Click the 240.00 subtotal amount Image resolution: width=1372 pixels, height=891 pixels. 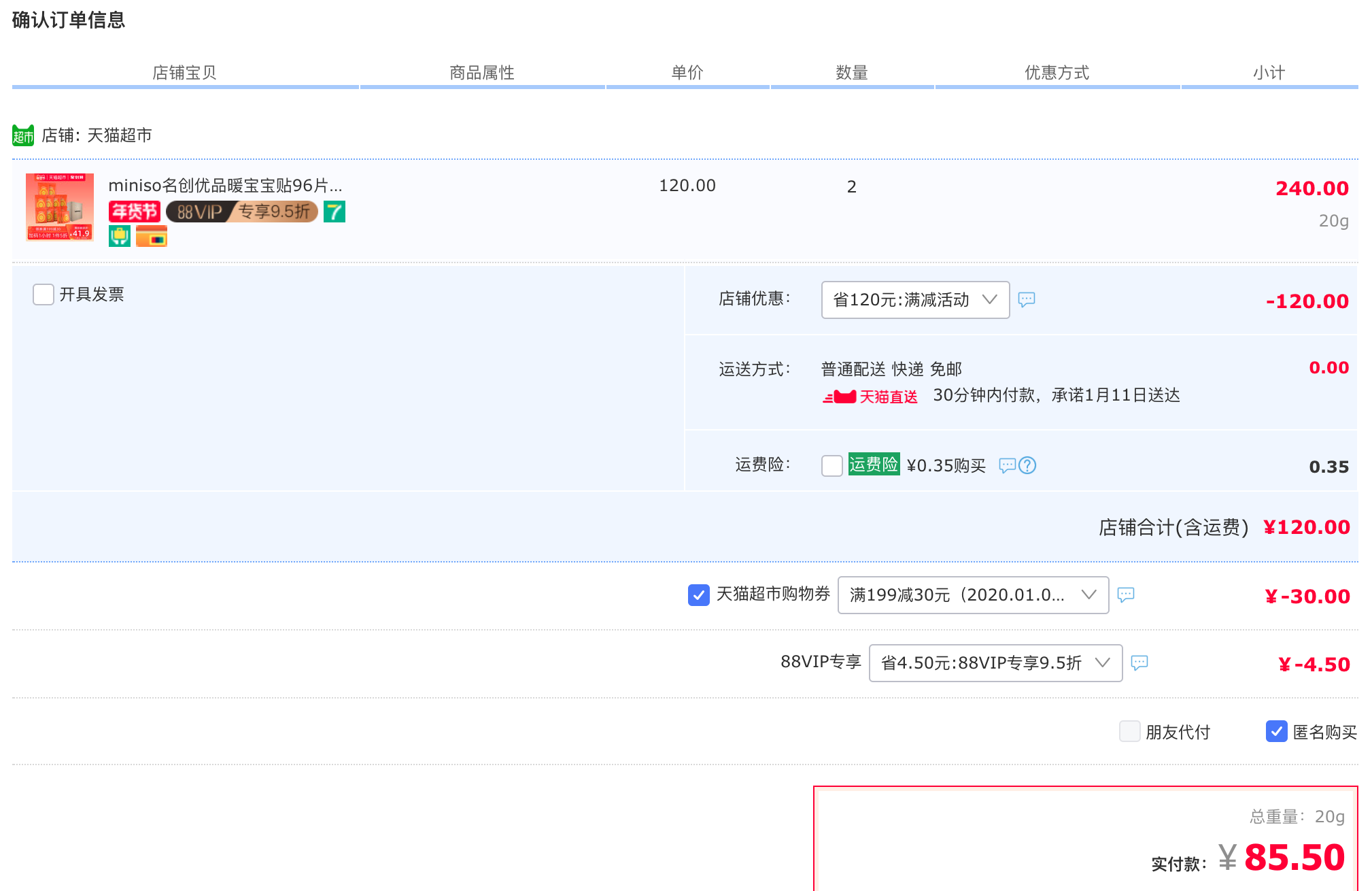[x=1312, y=188]
